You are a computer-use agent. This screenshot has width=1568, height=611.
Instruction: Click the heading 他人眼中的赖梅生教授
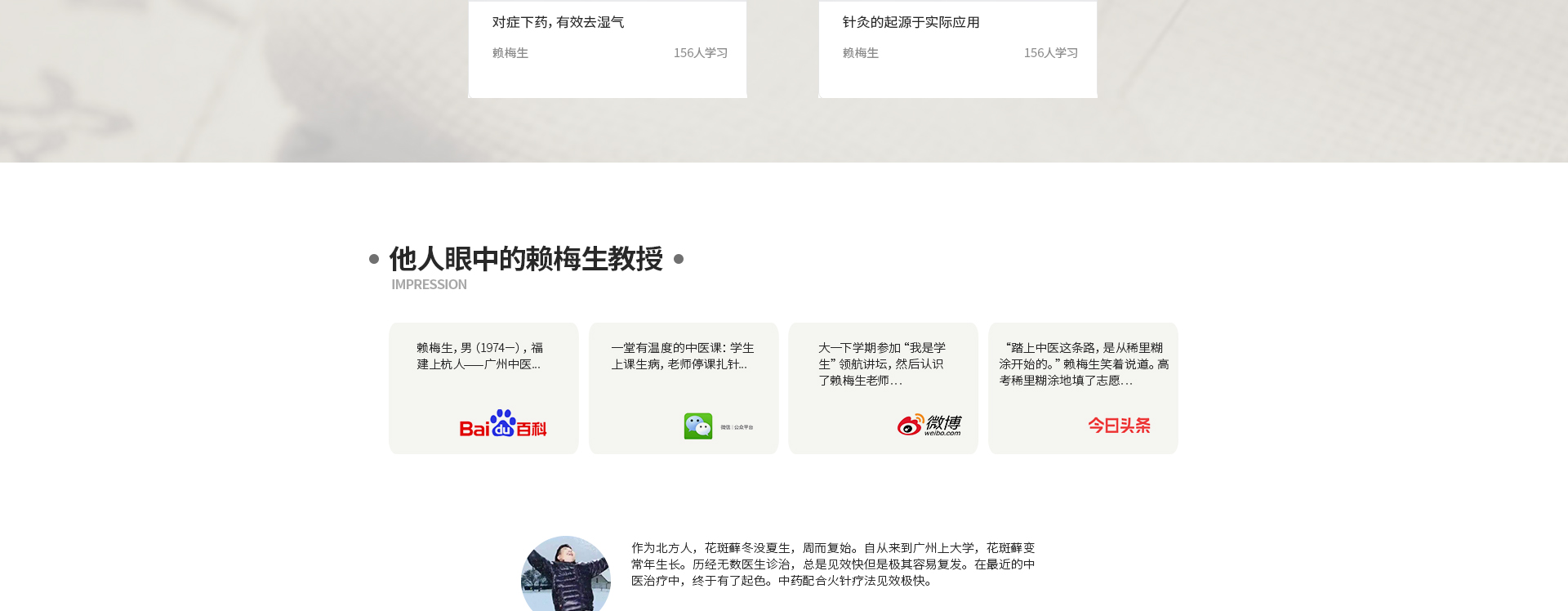(x=525, y=259)
